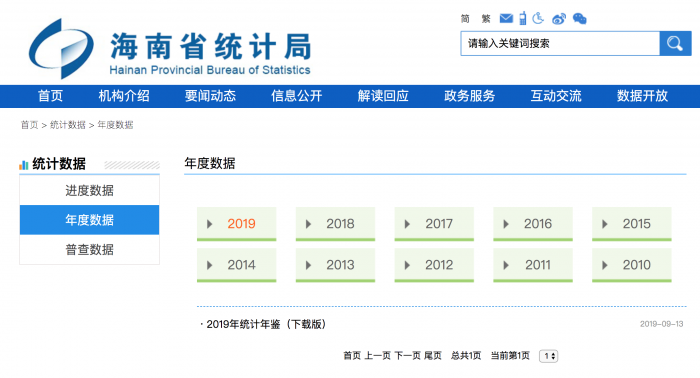Screen dimensions: 700x378
Task: Click the keyword search input field
Action: (x=560, y=43)
